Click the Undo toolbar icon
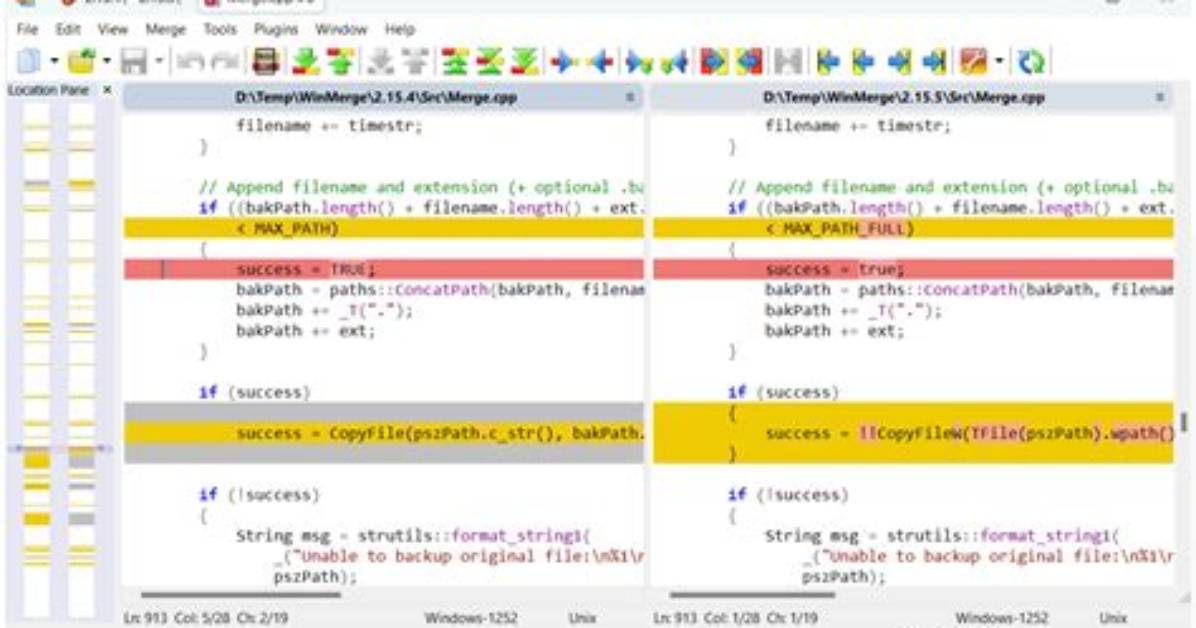Screen dimensions: 1196x628 tap(190, 61)
